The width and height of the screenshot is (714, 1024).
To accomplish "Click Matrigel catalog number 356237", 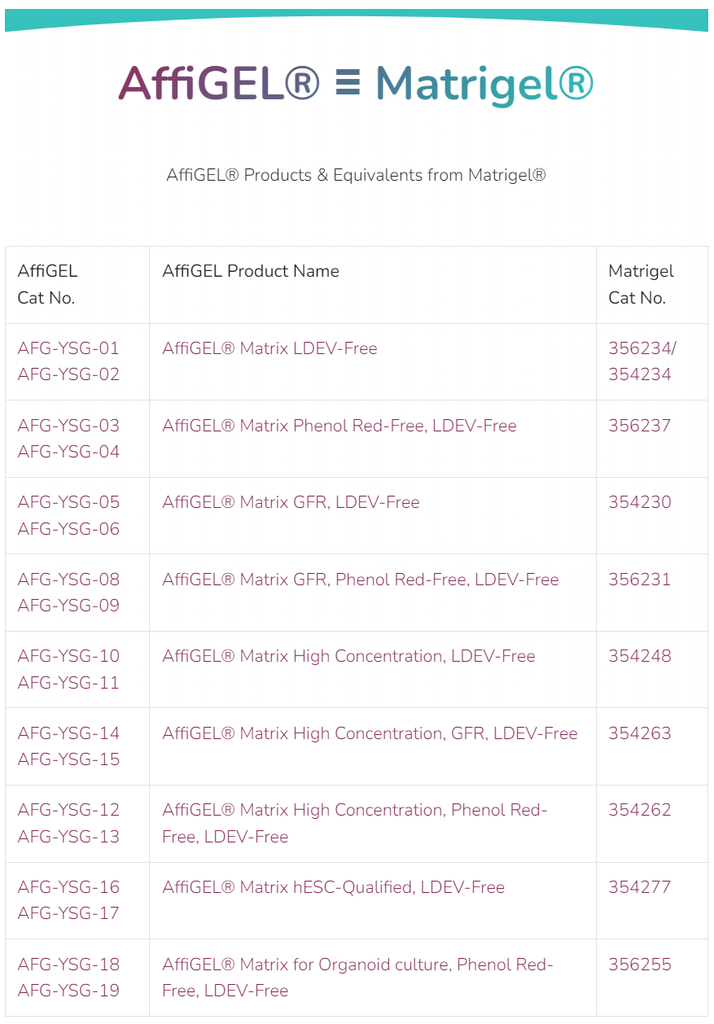I will point(640,425).
